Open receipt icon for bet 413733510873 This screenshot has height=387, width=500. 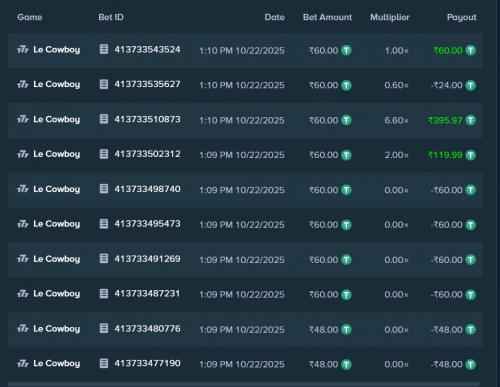104,119
